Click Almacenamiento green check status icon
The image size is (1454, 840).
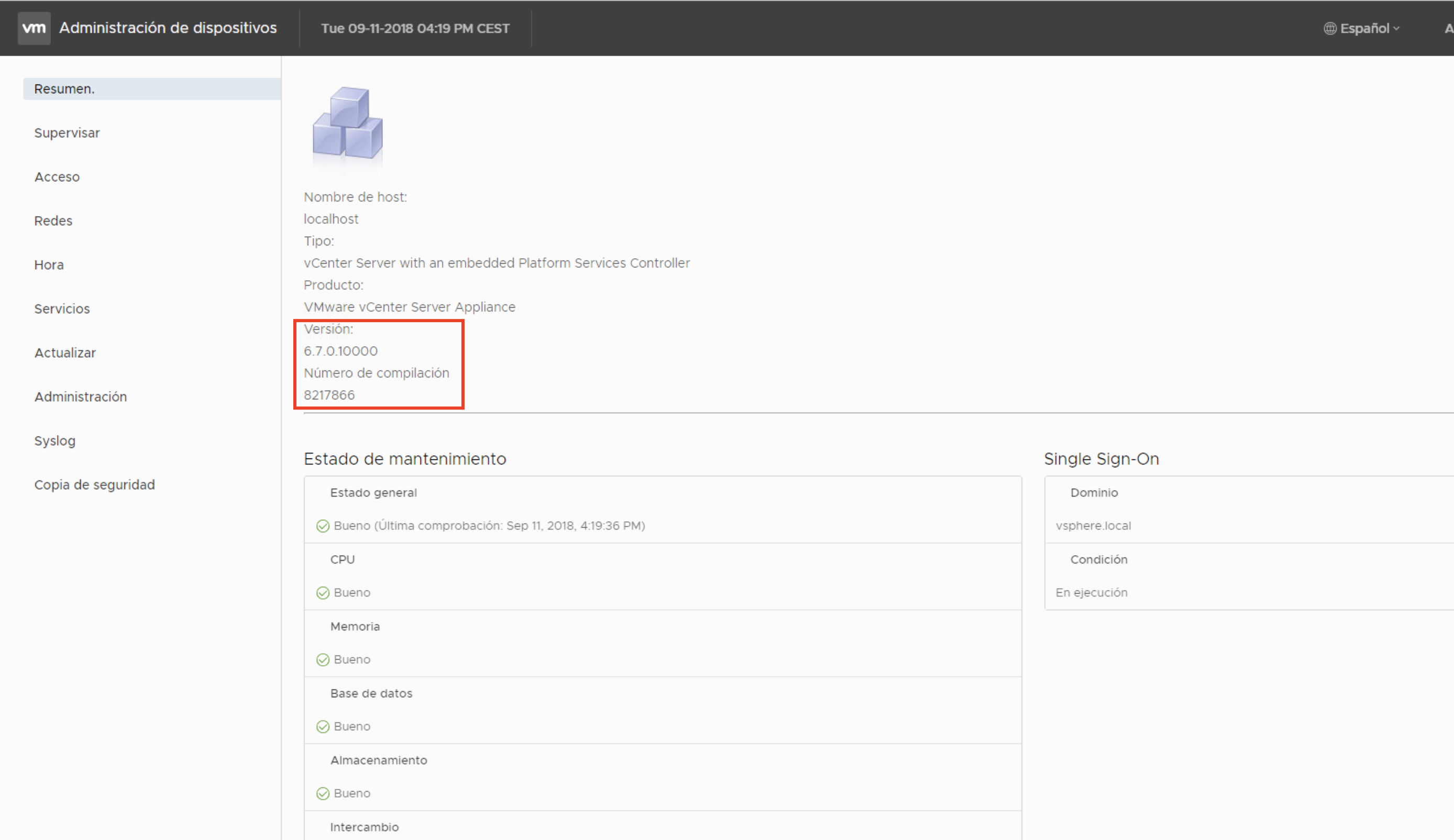[323, 794]
